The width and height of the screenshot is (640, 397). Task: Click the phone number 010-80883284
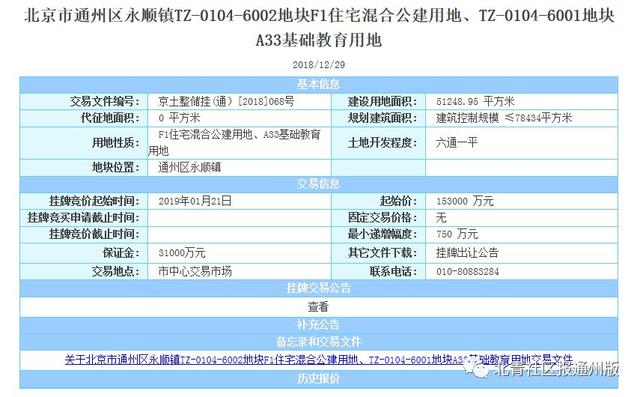[x=467, y=271]
